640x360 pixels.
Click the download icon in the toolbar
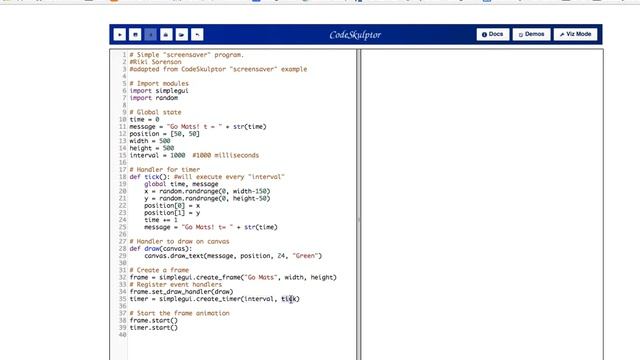[x=166, y=35]
